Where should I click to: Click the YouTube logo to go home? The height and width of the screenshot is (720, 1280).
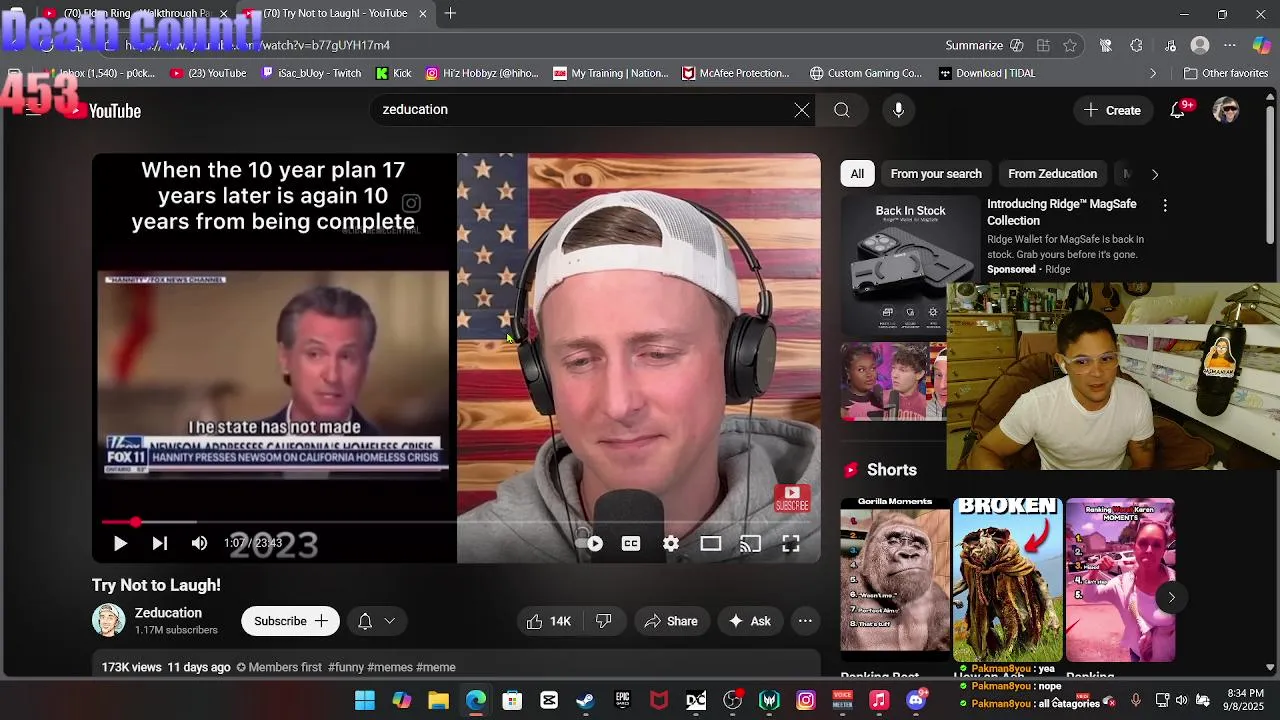(104, 111)
